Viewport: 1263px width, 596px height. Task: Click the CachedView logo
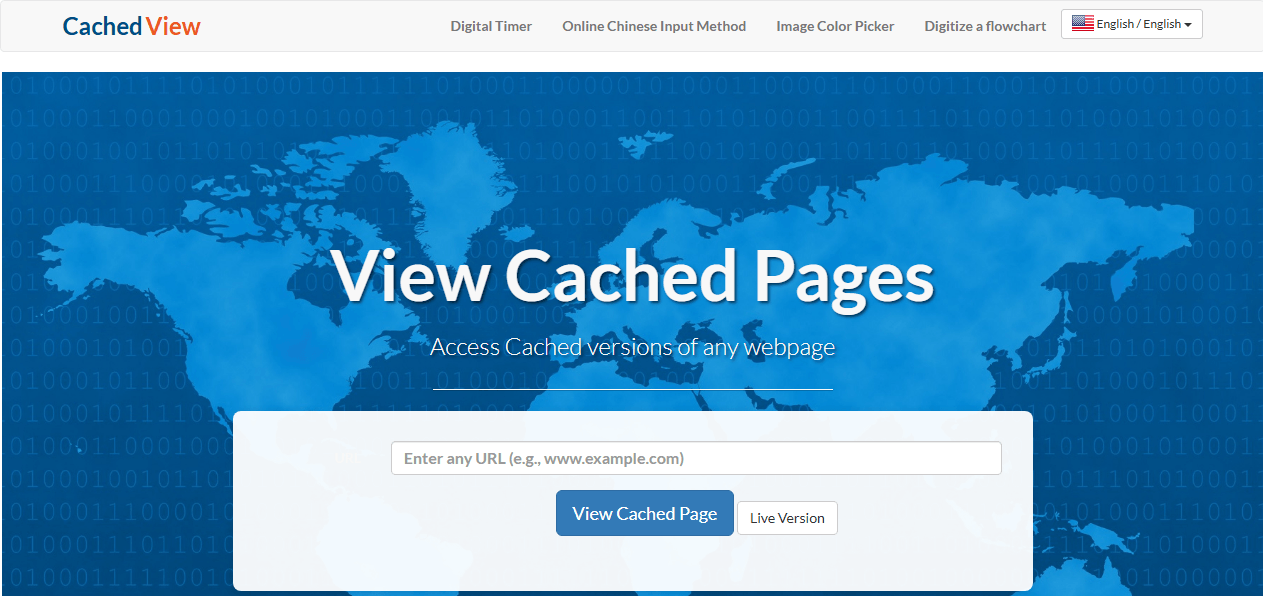tap(131, 26)
